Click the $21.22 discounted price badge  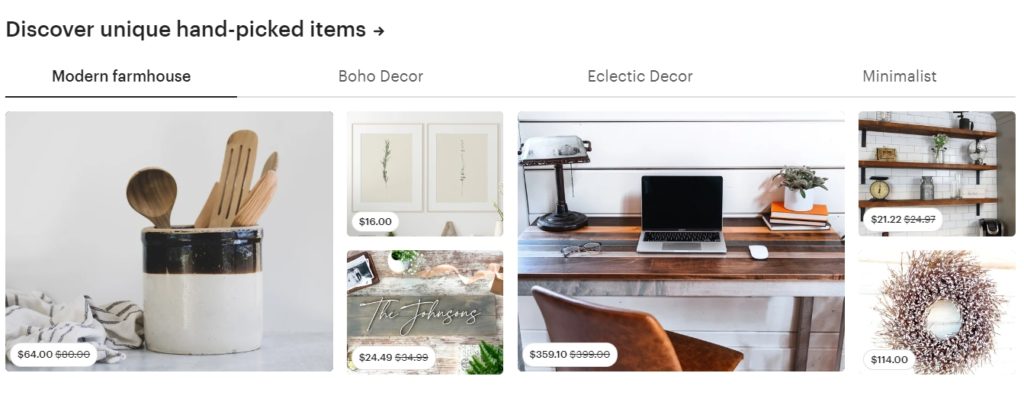(903, 219)
